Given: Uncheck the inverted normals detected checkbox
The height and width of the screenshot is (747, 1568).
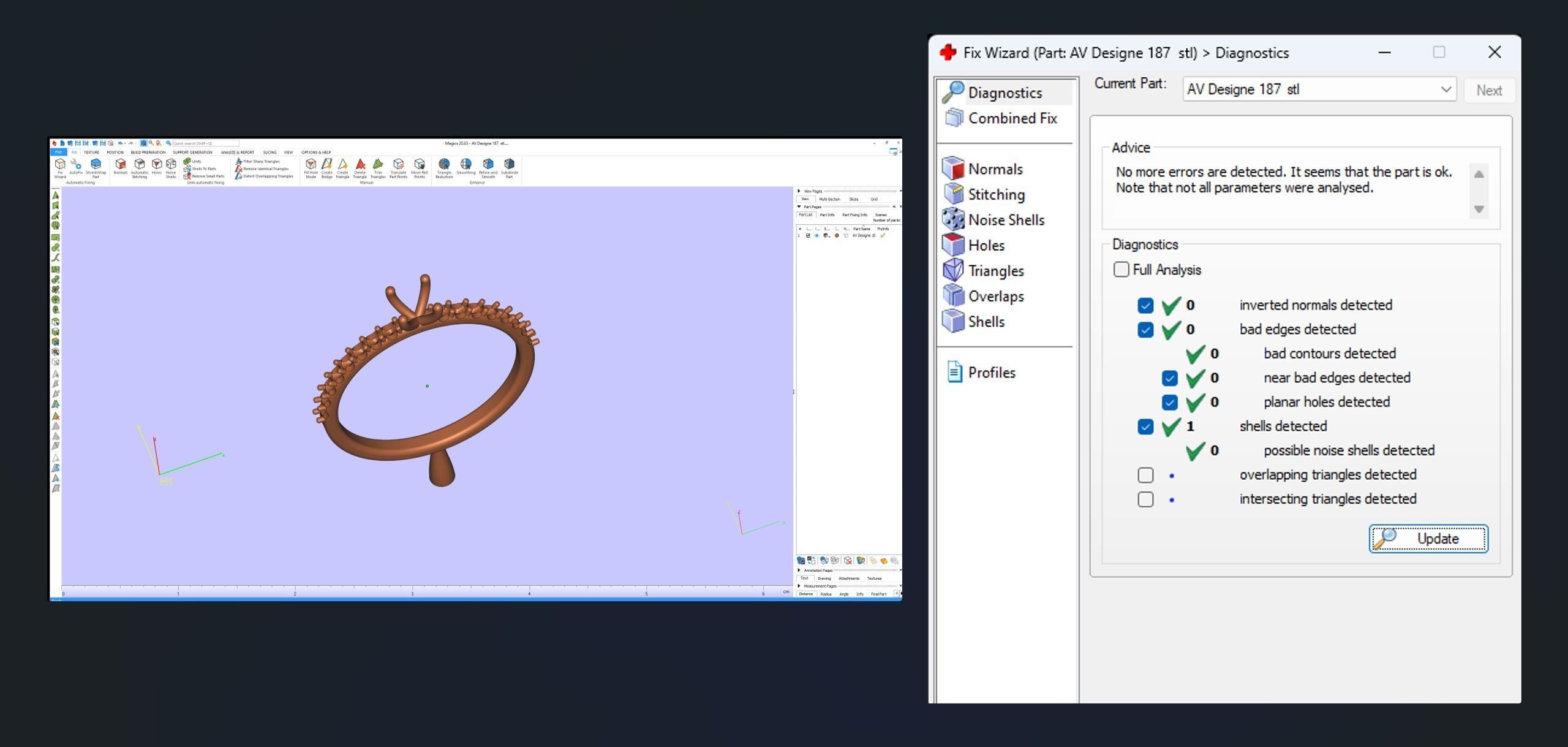Looking at the screenshot, I should (x=1145, y=305).
